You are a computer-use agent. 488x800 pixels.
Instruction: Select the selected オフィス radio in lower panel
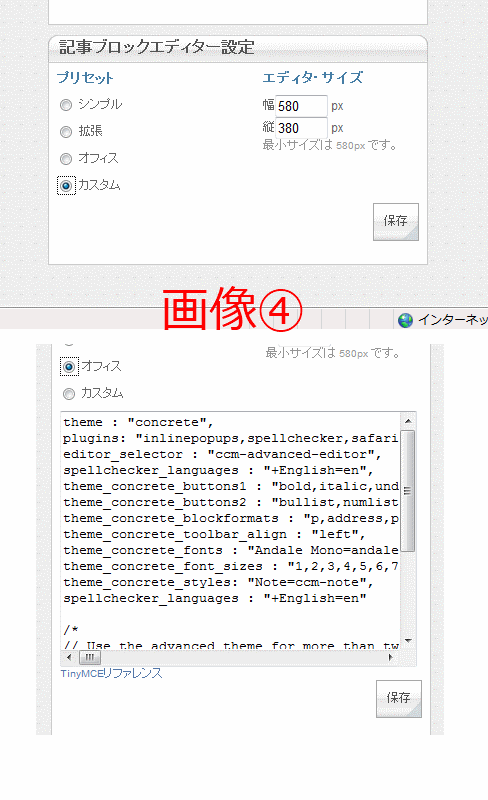pyautogui.click(x=69, y=367)
